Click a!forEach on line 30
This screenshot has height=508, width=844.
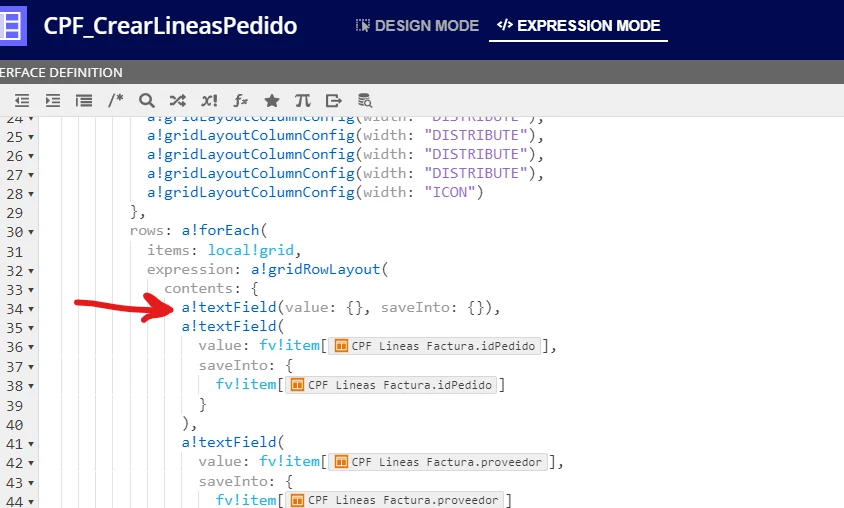220,230
